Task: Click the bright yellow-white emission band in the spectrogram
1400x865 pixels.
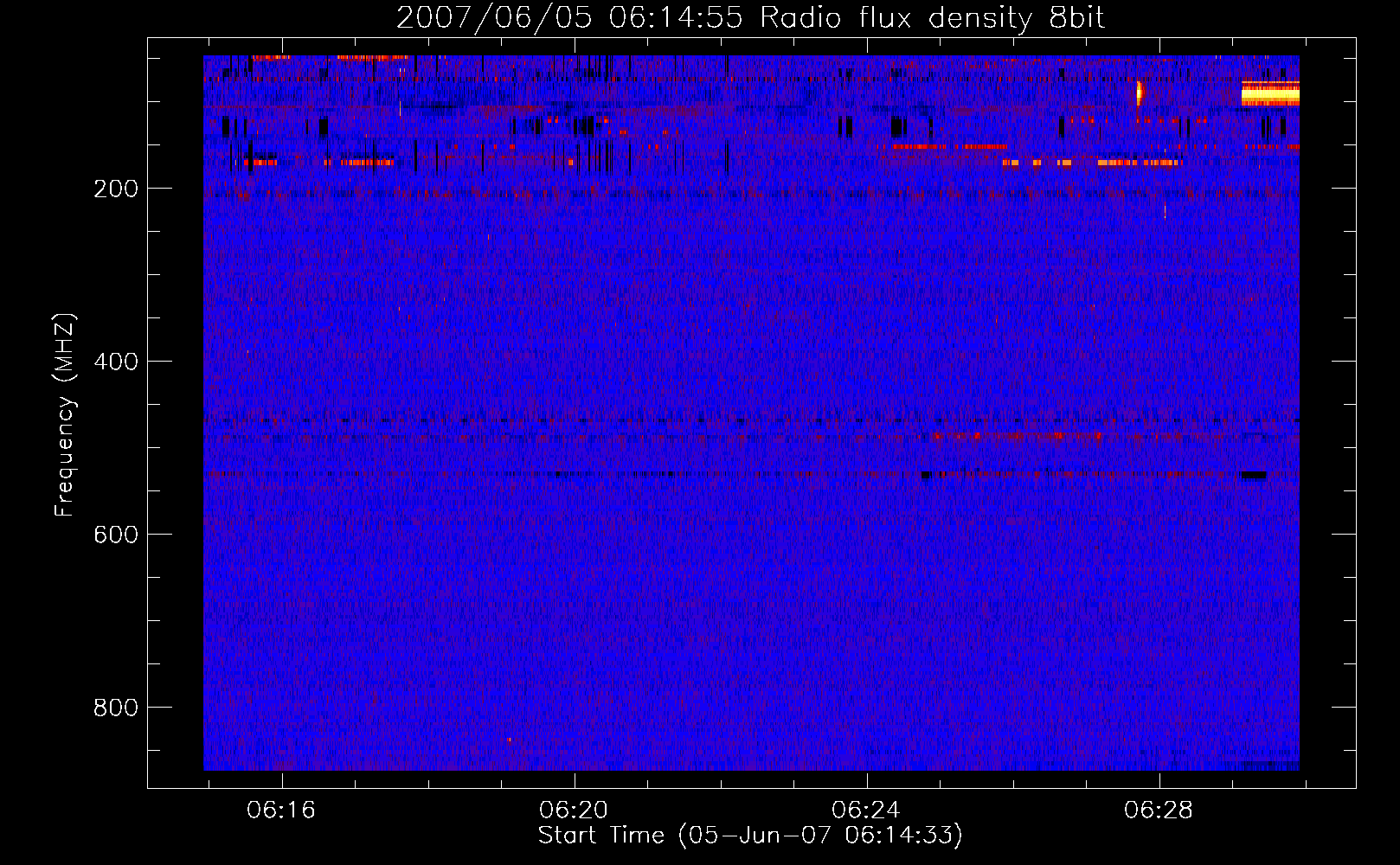Action: 1270,93
